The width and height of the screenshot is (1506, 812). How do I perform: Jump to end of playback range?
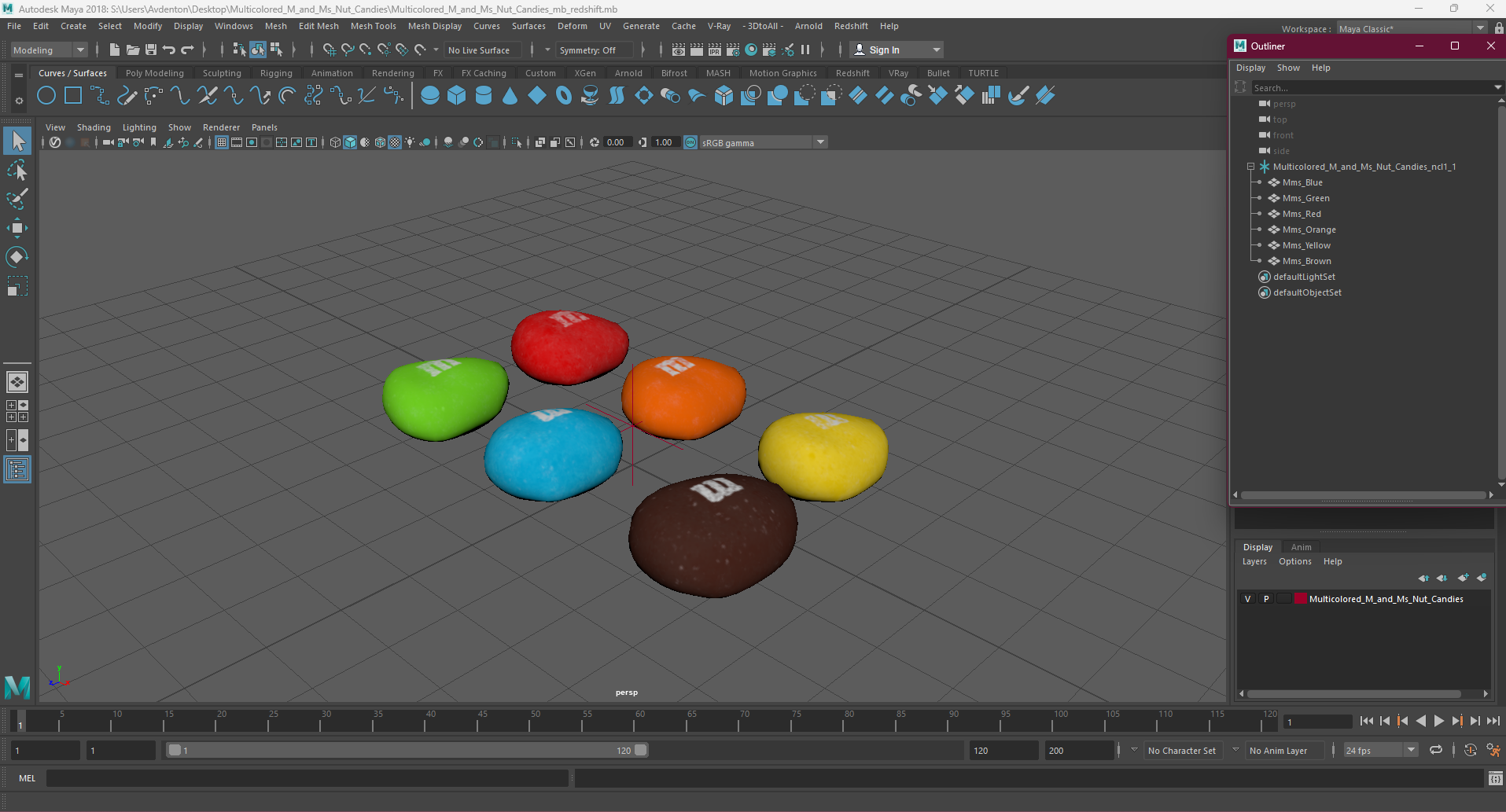(x=1493, y=721)
